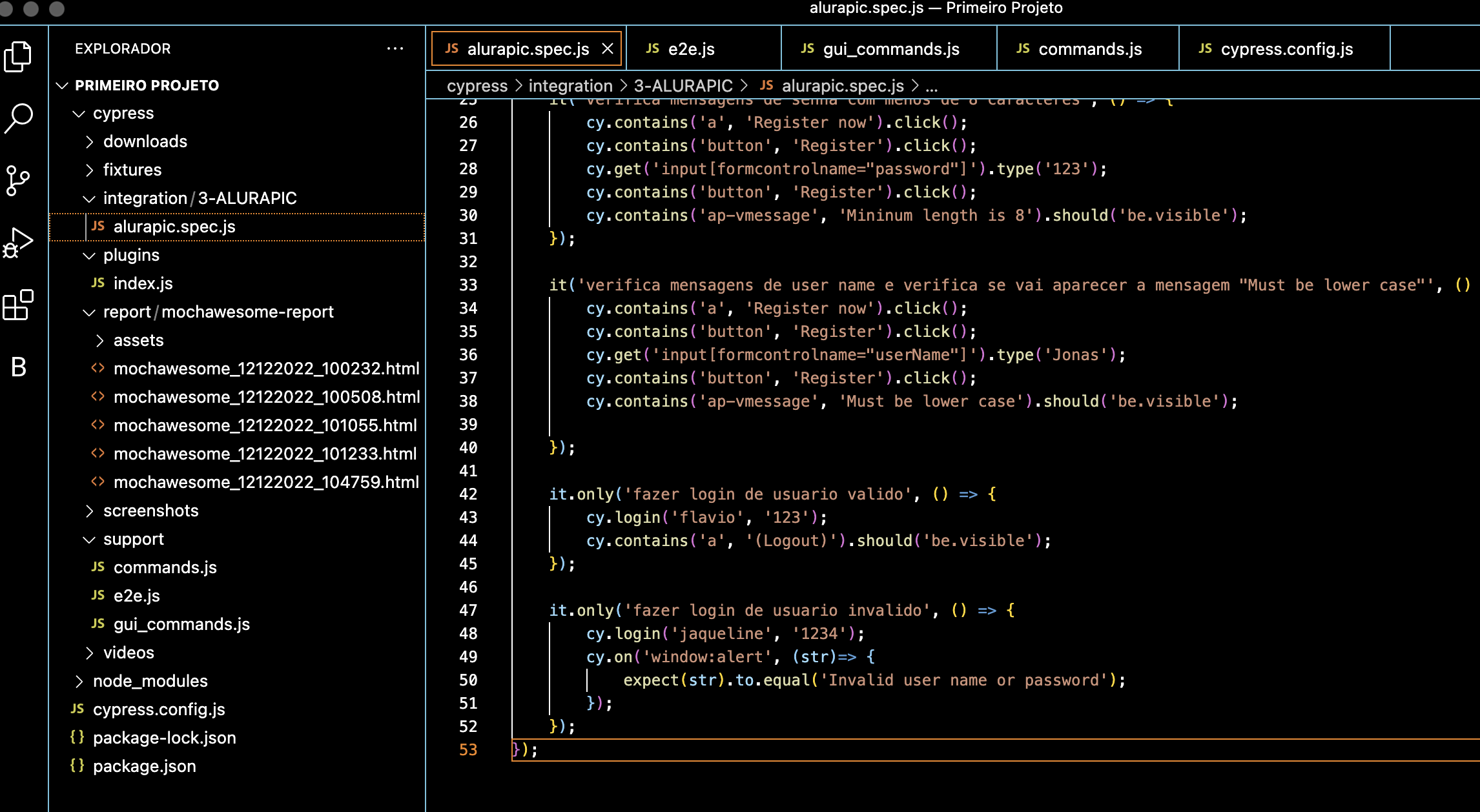Switch to the e2e.js tab
The image size is (1480, 812).
point(691,49)
